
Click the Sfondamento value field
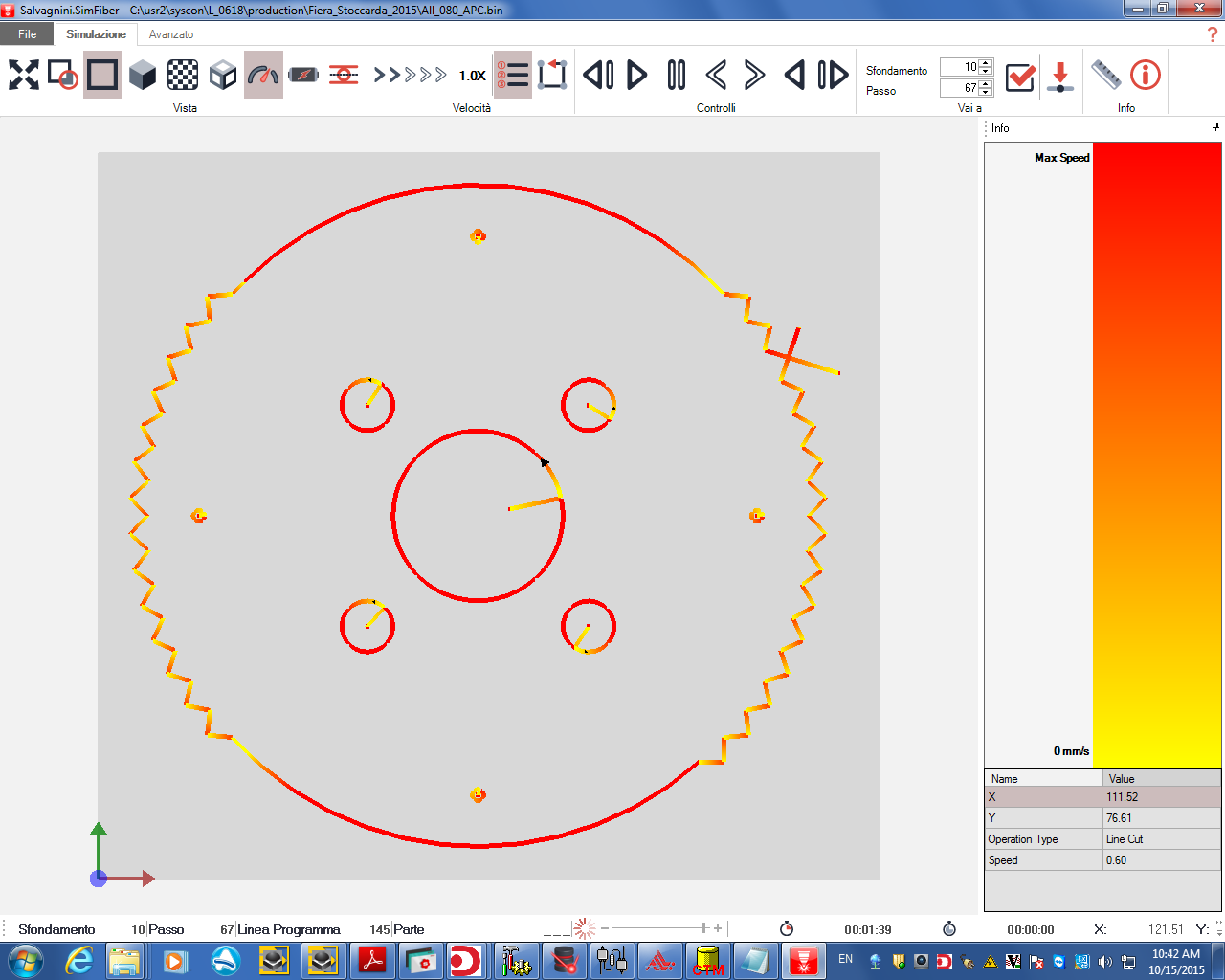coord(960,67)
